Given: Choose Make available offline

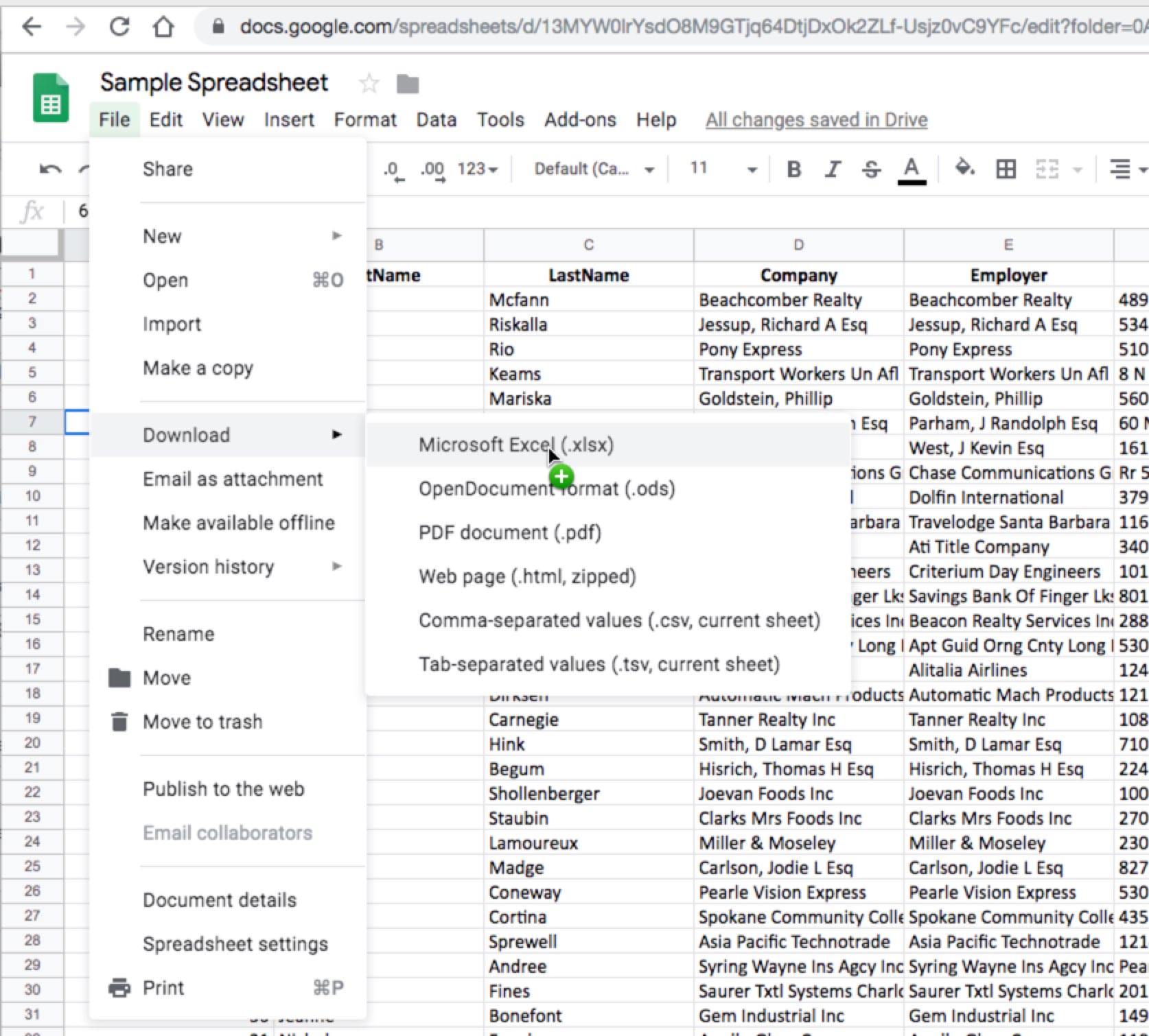Looking at the screenshot, I should coord(228,523).
